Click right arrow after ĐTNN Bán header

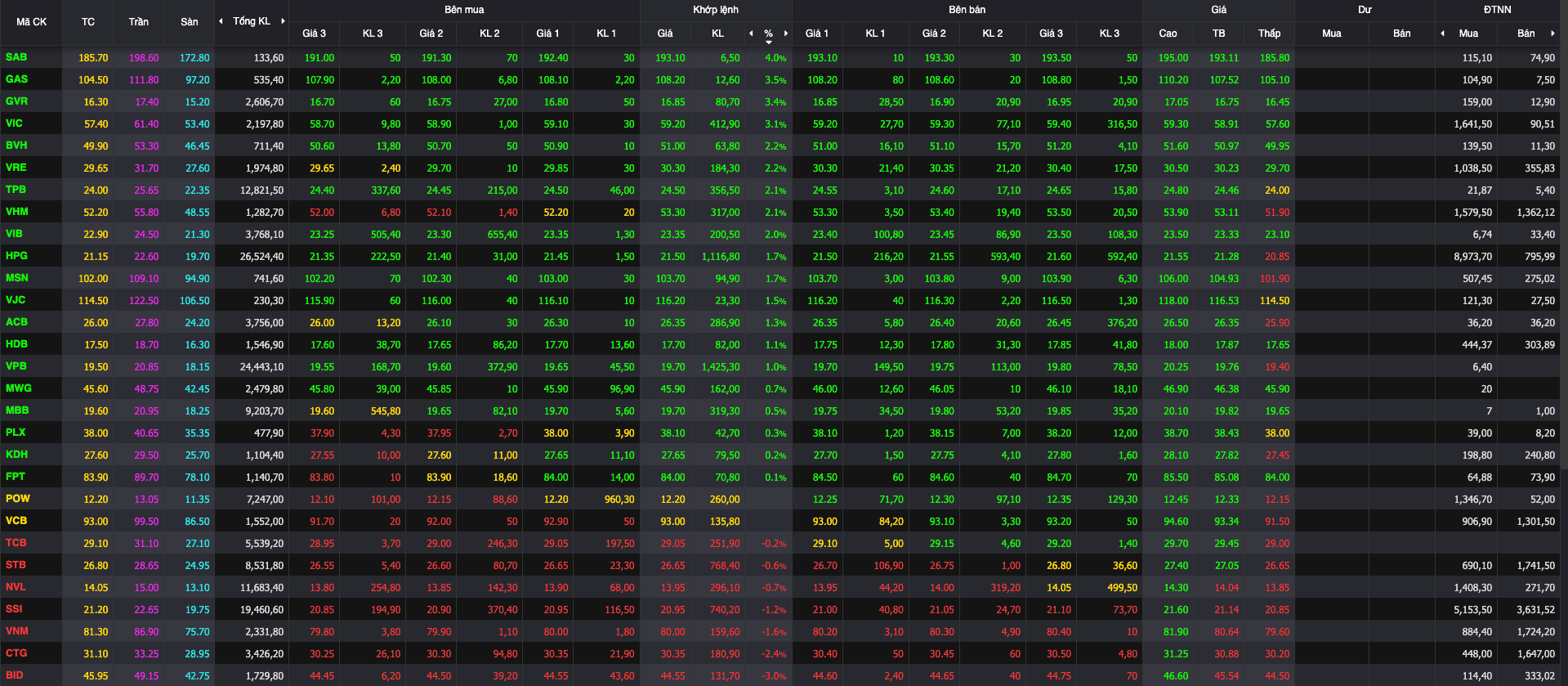click(x=1552, y=34)
